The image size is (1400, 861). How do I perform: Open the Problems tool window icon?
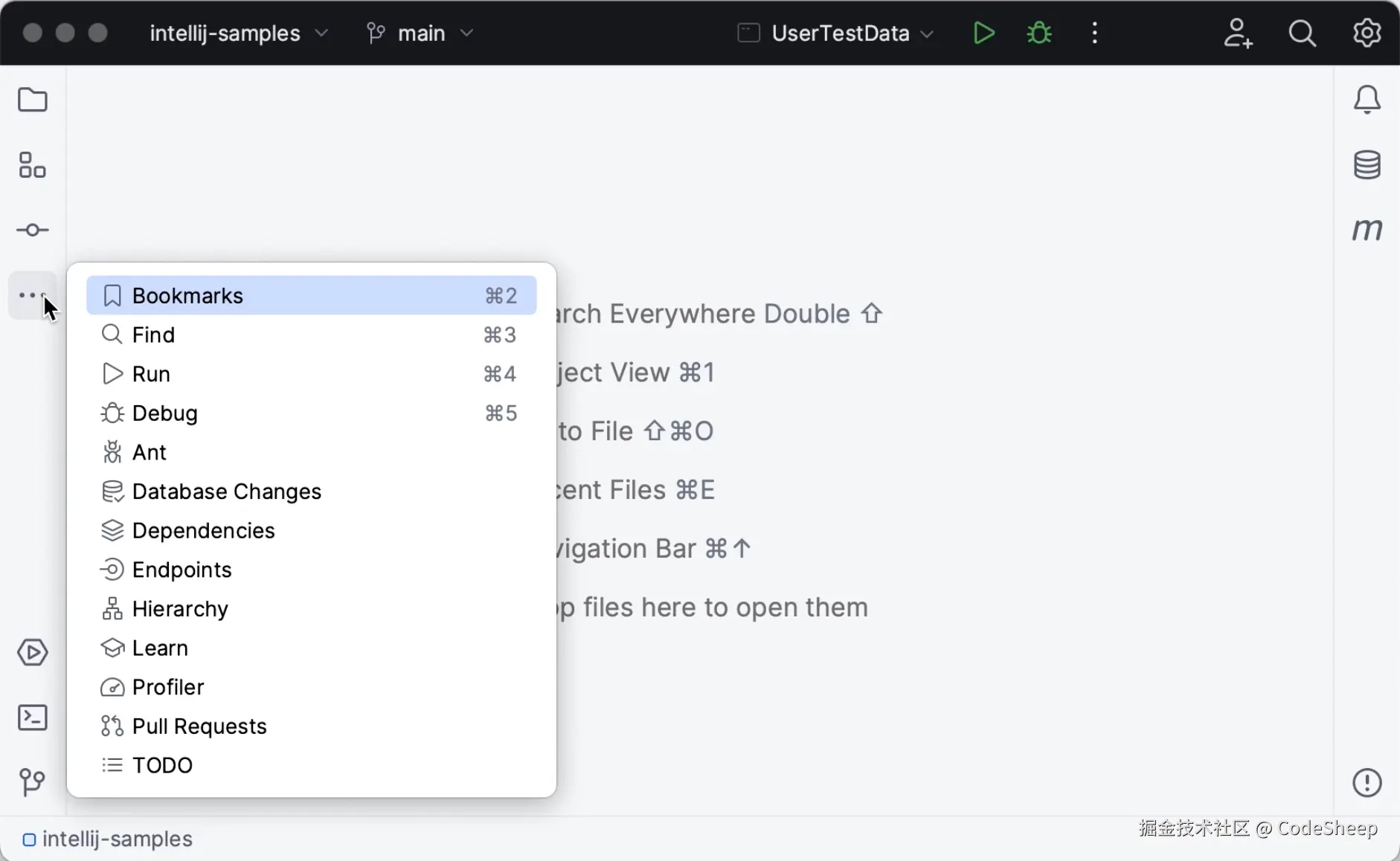pyautogui.click(x=1367, y=782)
